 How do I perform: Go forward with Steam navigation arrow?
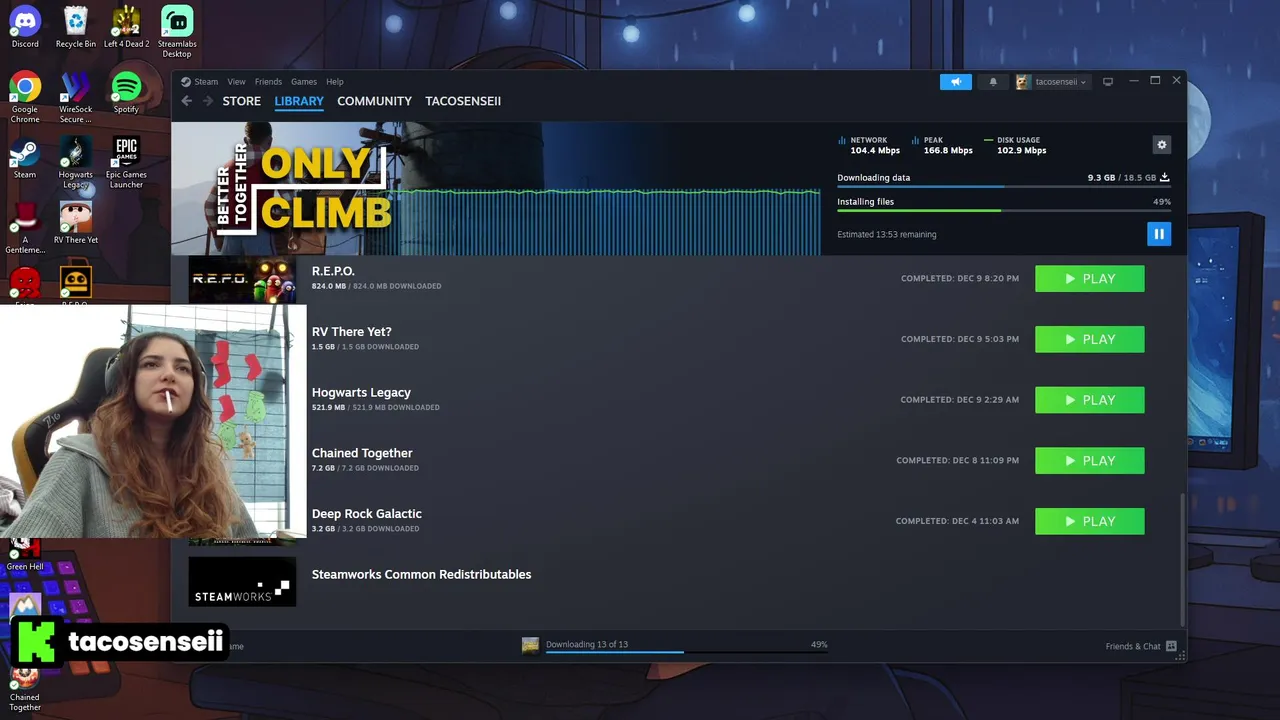(208, 101)
